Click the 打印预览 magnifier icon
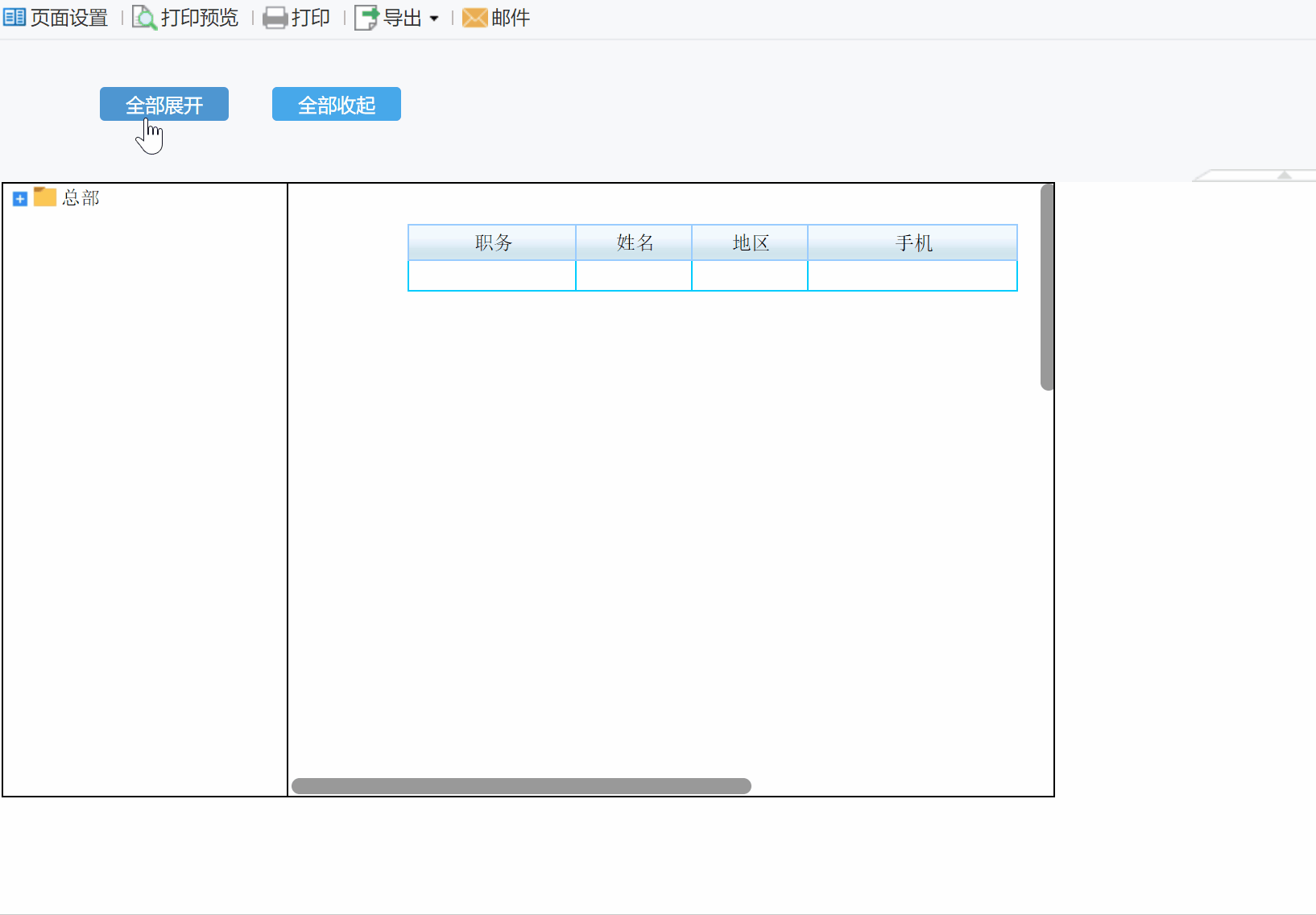Screen dimensions: 1316x915 [144, 18]
